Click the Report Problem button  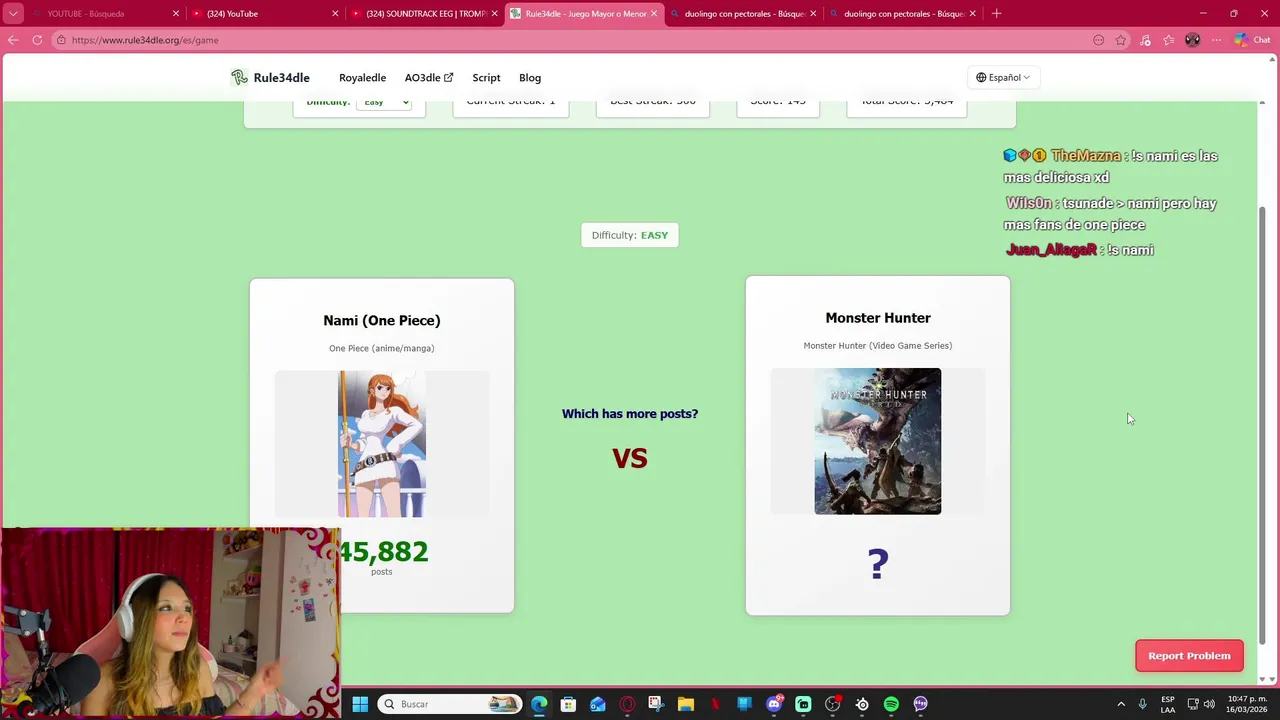[1189, 656]
